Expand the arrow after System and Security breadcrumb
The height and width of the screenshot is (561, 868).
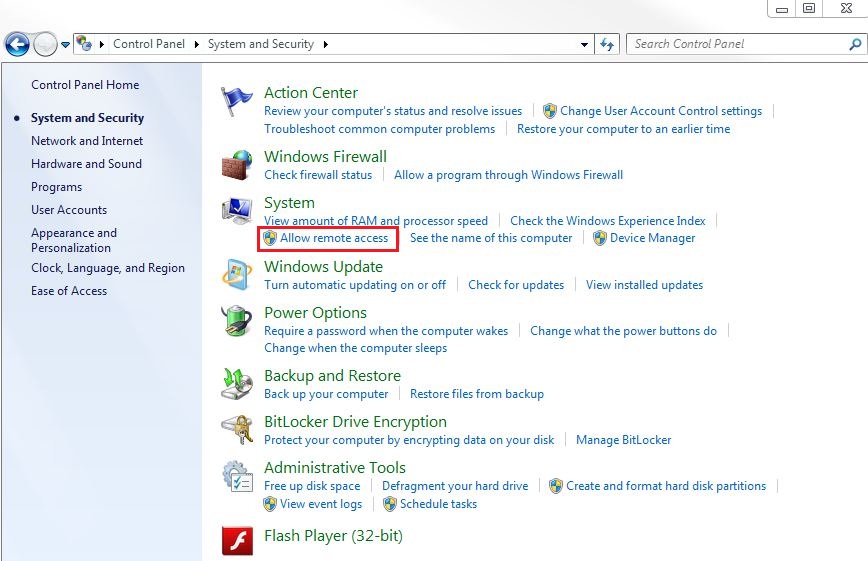coord(326,44)
